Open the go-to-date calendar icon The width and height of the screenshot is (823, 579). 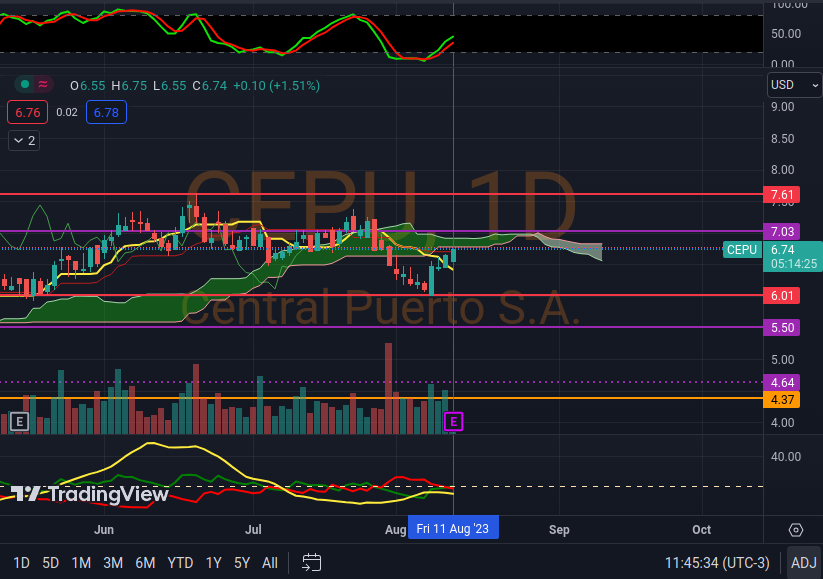coord(312,562)
